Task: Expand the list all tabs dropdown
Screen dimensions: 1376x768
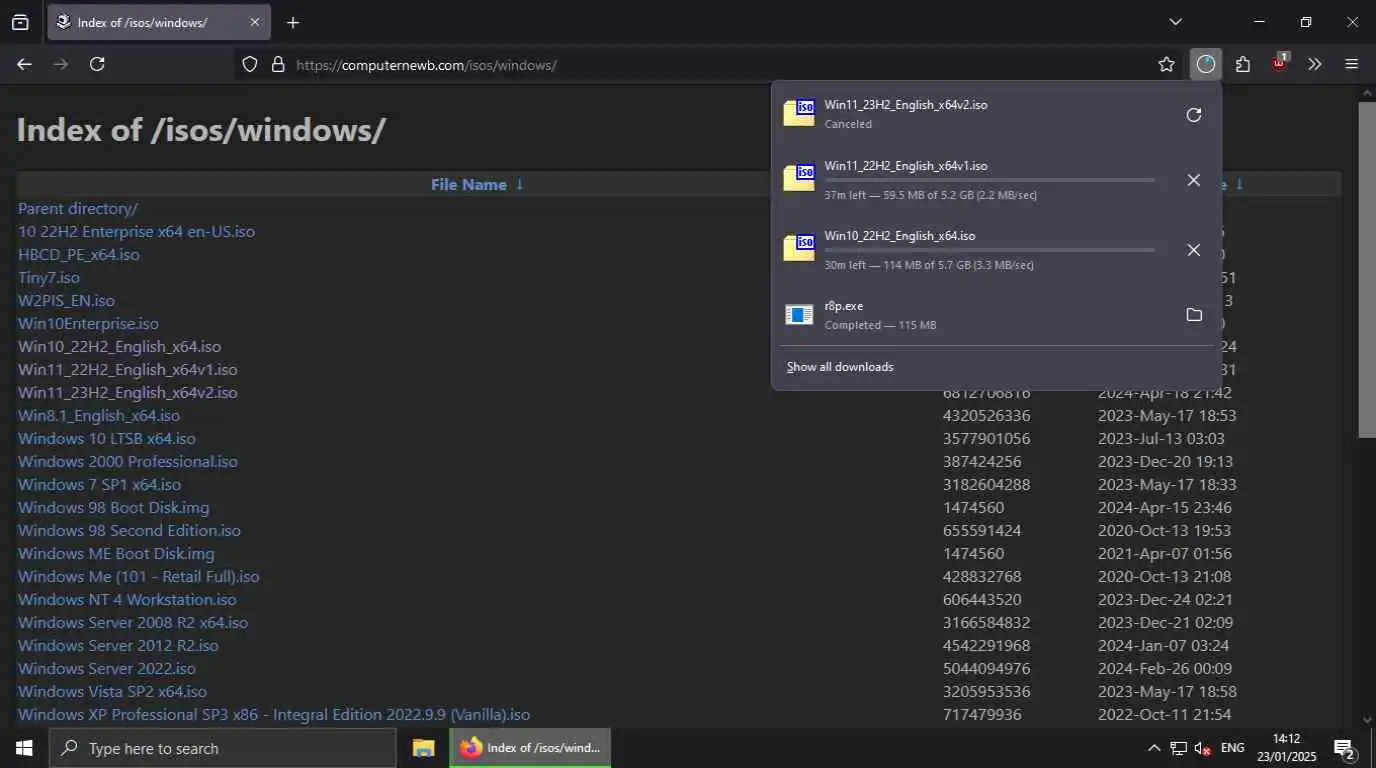Action: tap(1176, 22)
